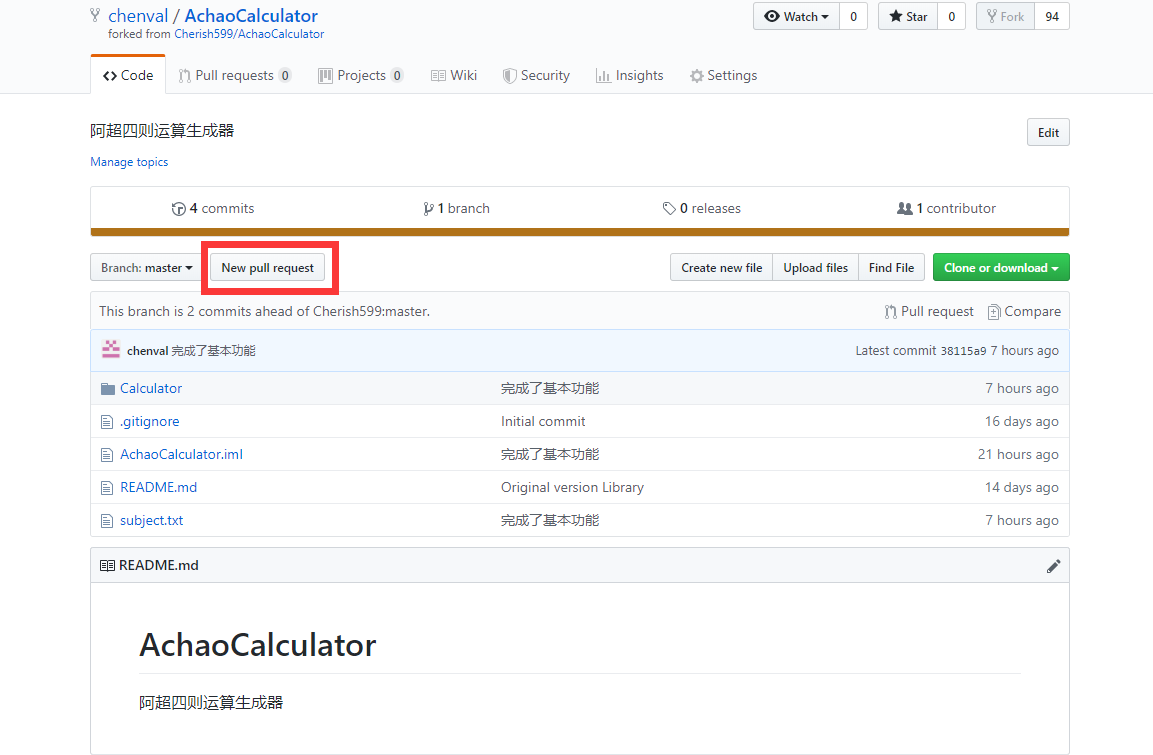Open the .gitignore file

150,421
